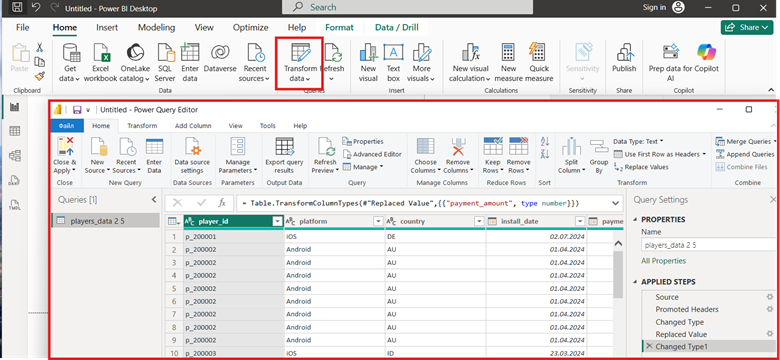Click Close & Apply in Power Query
This screenshot has width=780, height=360.
(65, 156)
